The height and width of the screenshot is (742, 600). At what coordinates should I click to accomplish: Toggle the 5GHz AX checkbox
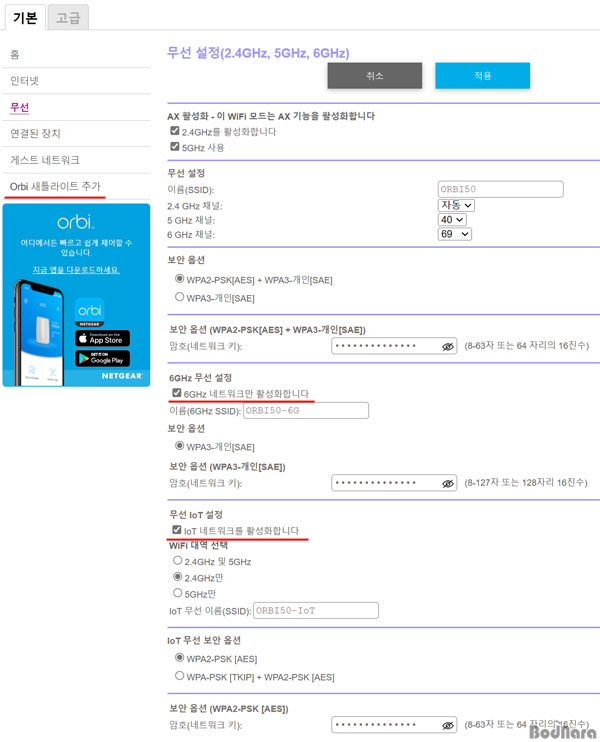pyautogui.click(x=175, y=146)
